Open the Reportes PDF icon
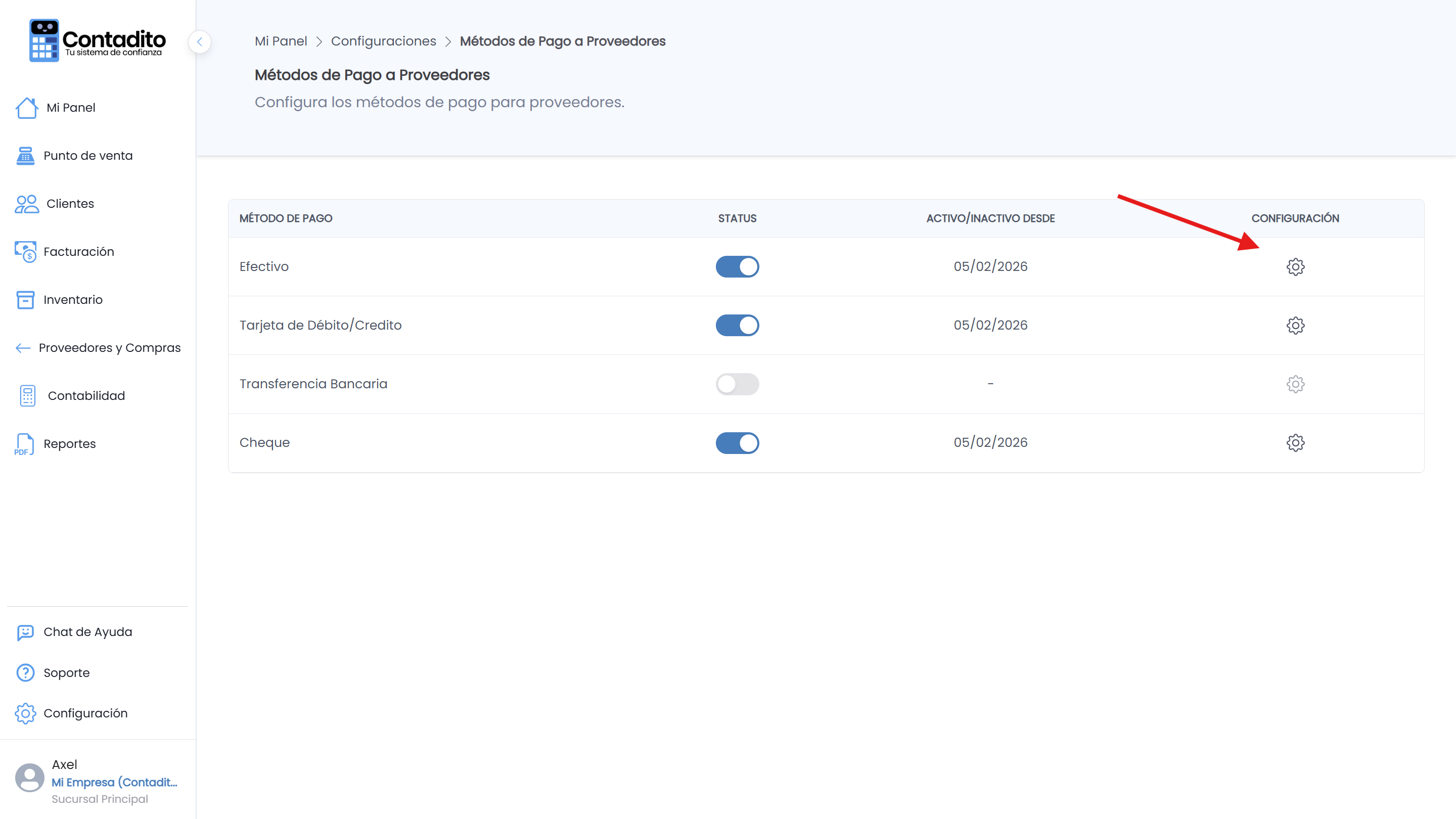 [24, 444]
